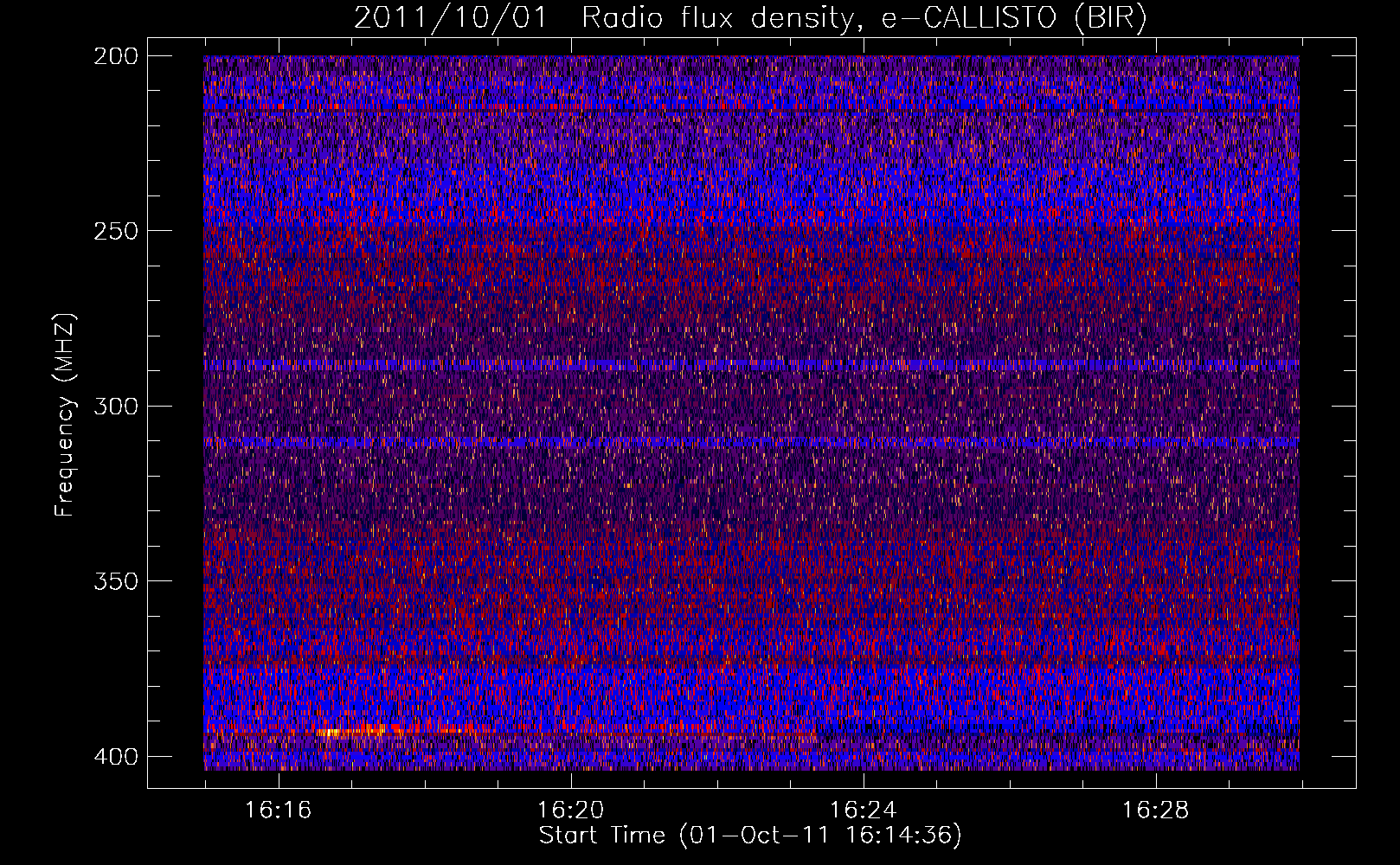Click the 'Start Time (01-Oct-11 16:14:36)' label
Image resolution: width=1400 pixels, height=865 pixels.
point(750,835)
